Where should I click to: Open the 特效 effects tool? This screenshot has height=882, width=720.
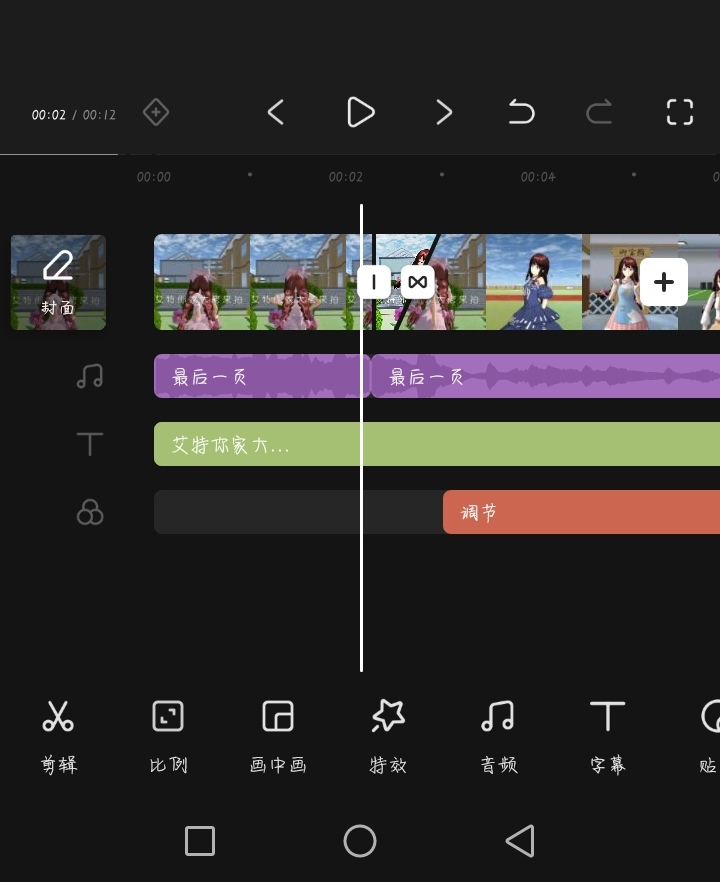(x=388, y=735)
